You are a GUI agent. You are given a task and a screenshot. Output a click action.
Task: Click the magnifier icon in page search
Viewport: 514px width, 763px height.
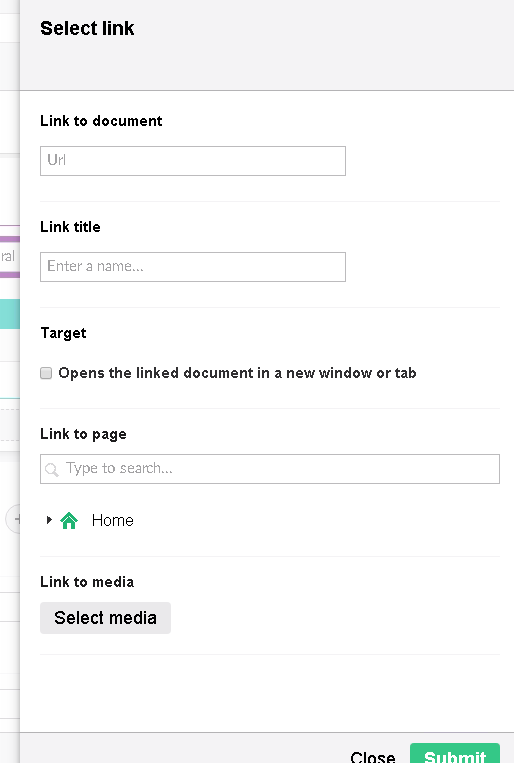(52, 470)
